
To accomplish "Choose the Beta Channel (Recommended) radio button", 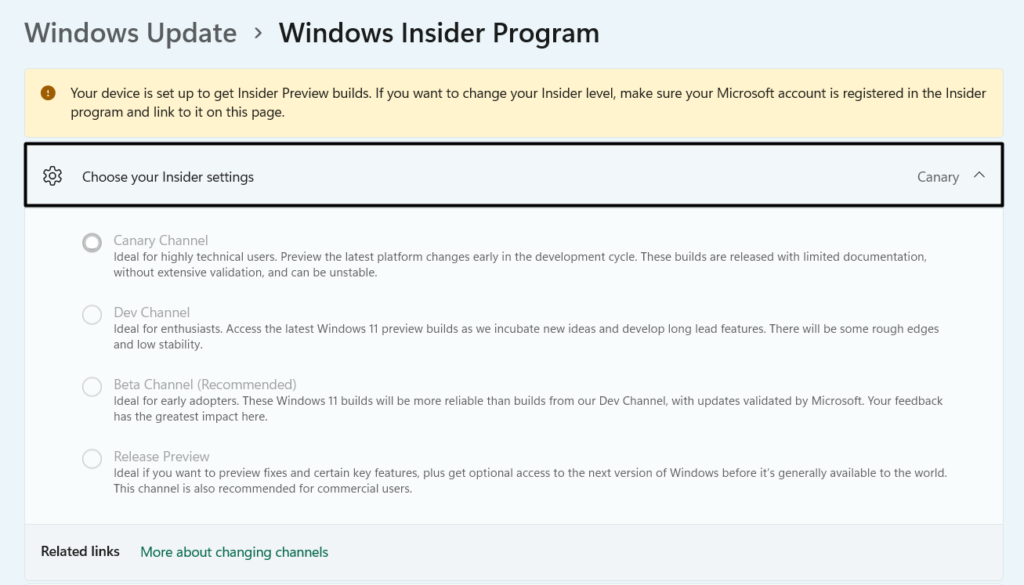I will tap(92, 387).
